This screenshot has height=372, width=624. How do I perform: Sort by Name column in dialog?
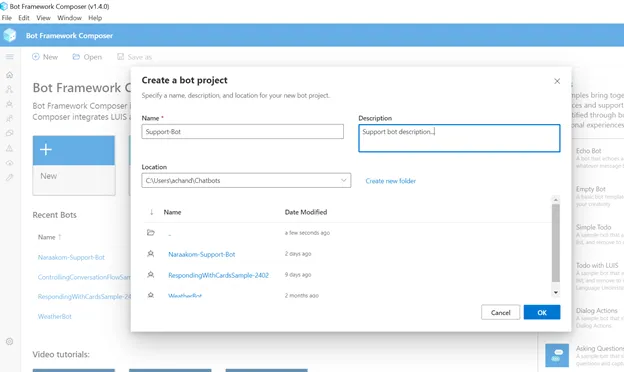(172, 212)
